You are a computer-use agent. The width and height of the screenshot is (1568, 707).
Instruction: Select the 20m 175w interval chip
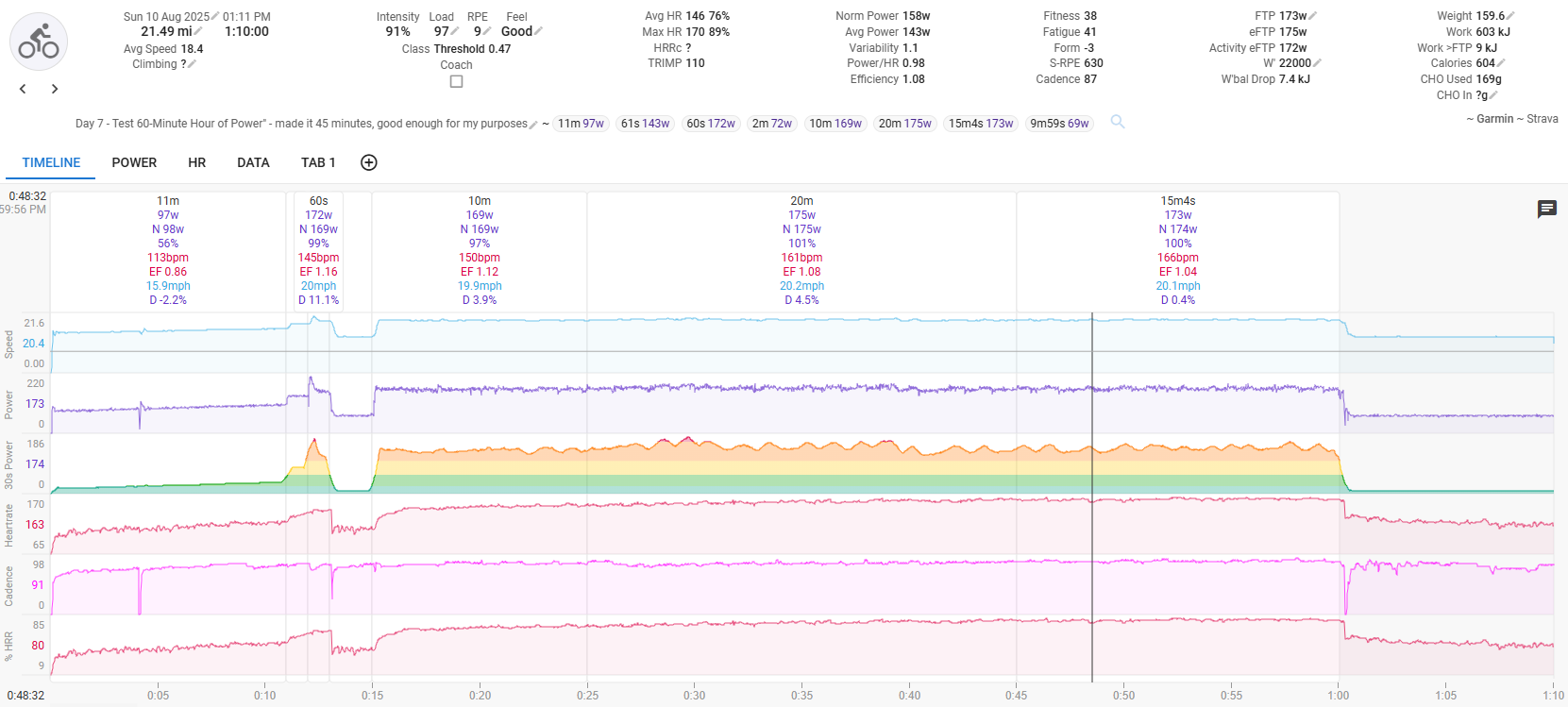tap(904, 124)
